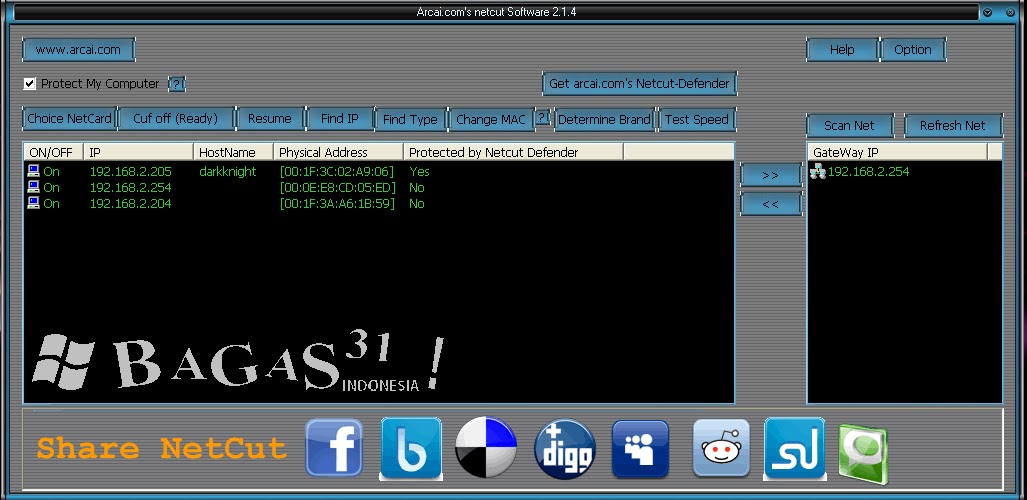Select gateway 192.168.2.254 in GateWay list
This screenshot has width=1027, height=500.
click(868, 171)
